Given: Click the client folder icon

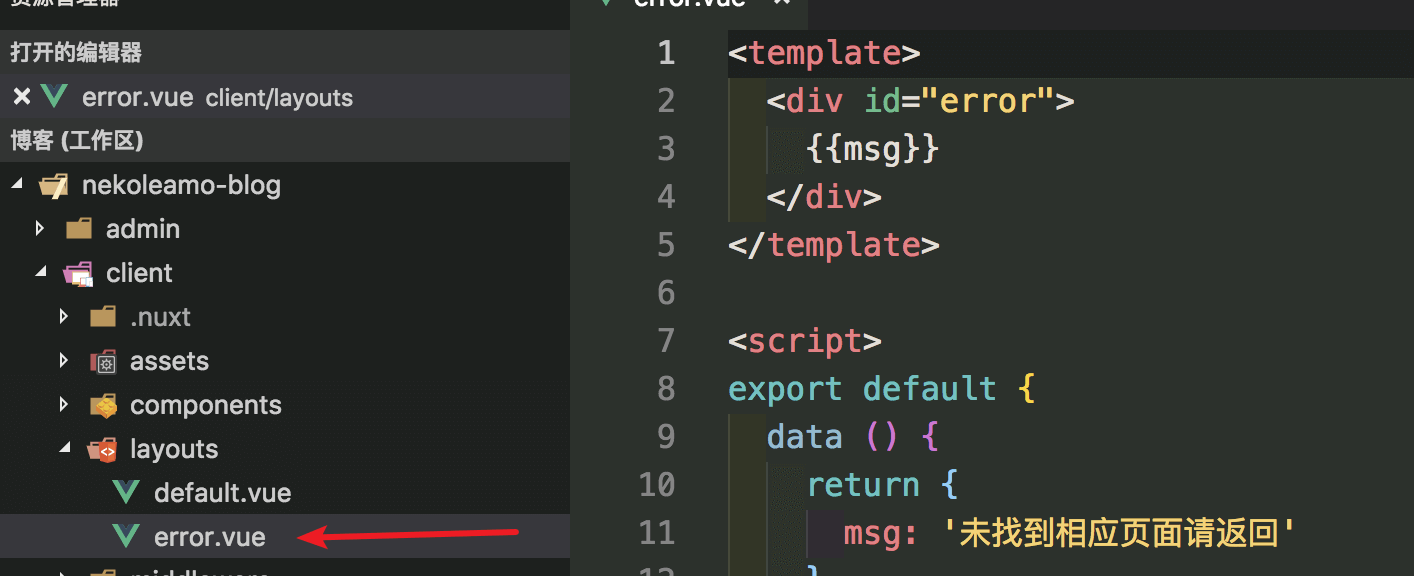Looking at the screenshot, I should 78,274.
